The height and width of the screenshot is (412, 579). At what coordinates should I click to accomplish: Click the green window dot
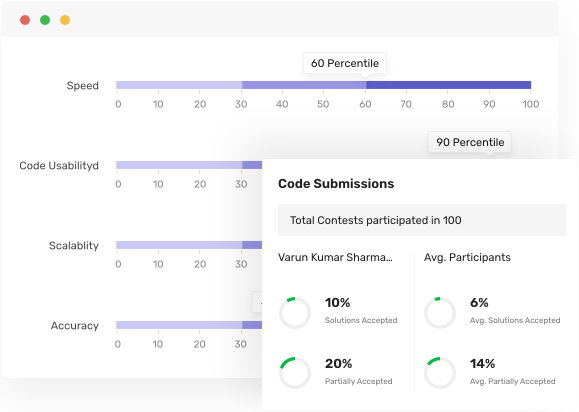click(x=45, y=20)
